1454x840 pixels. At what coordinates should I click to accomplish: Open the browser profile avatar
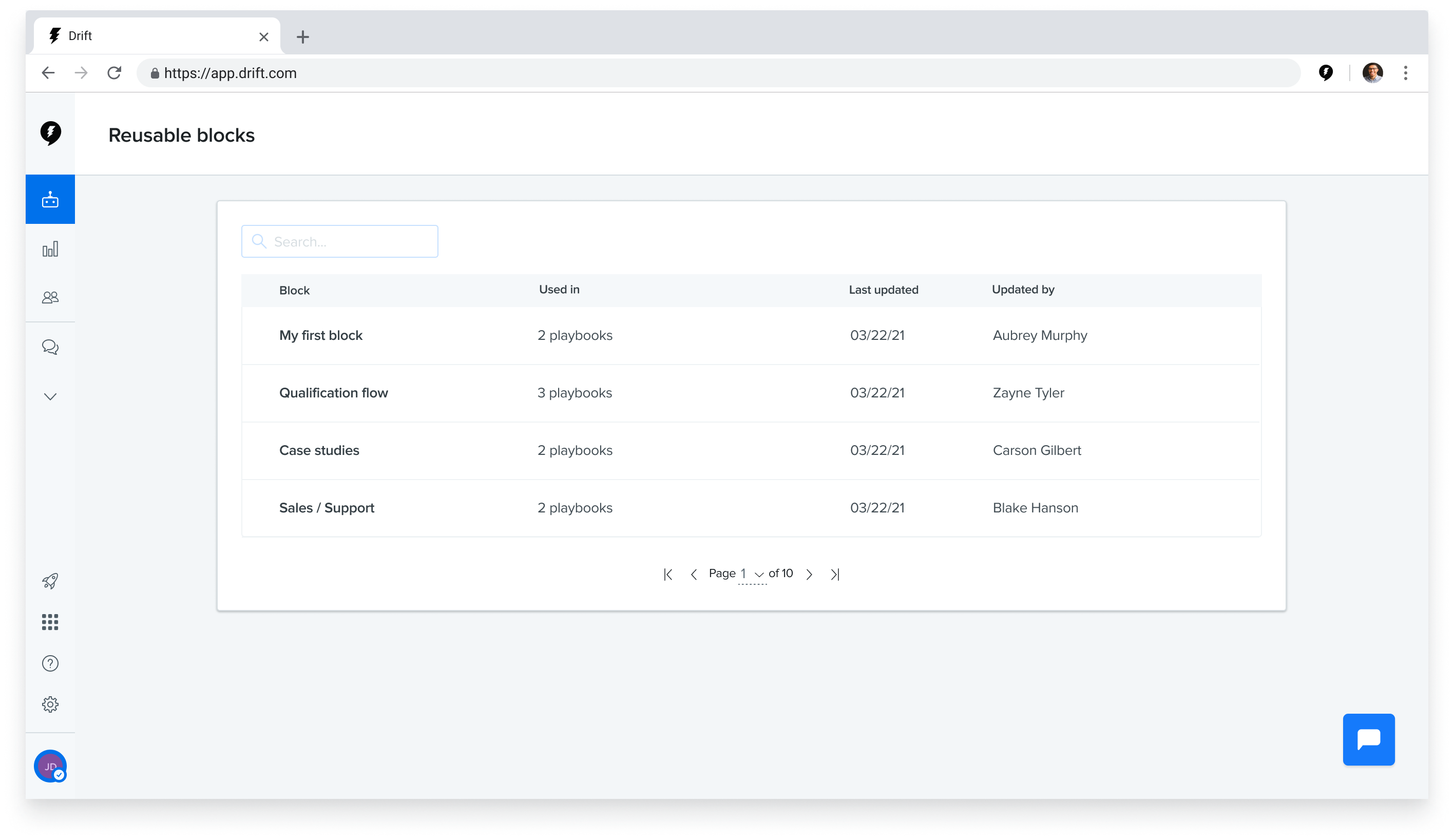(x=1372, y=73)
